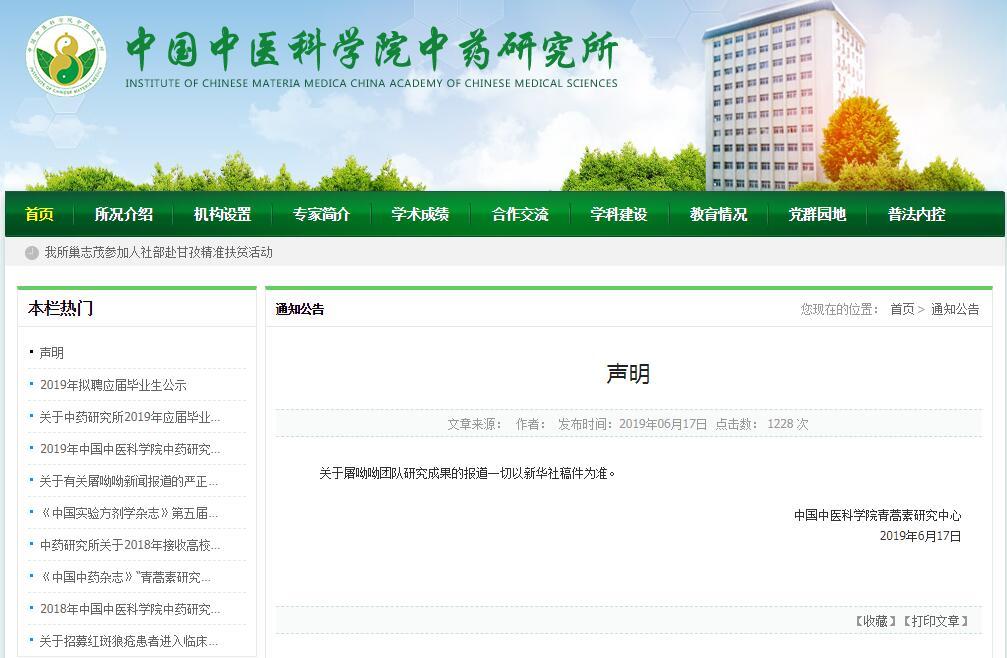
Task: Click the statement body text about 新华社稿件
Action: (468, 474)
